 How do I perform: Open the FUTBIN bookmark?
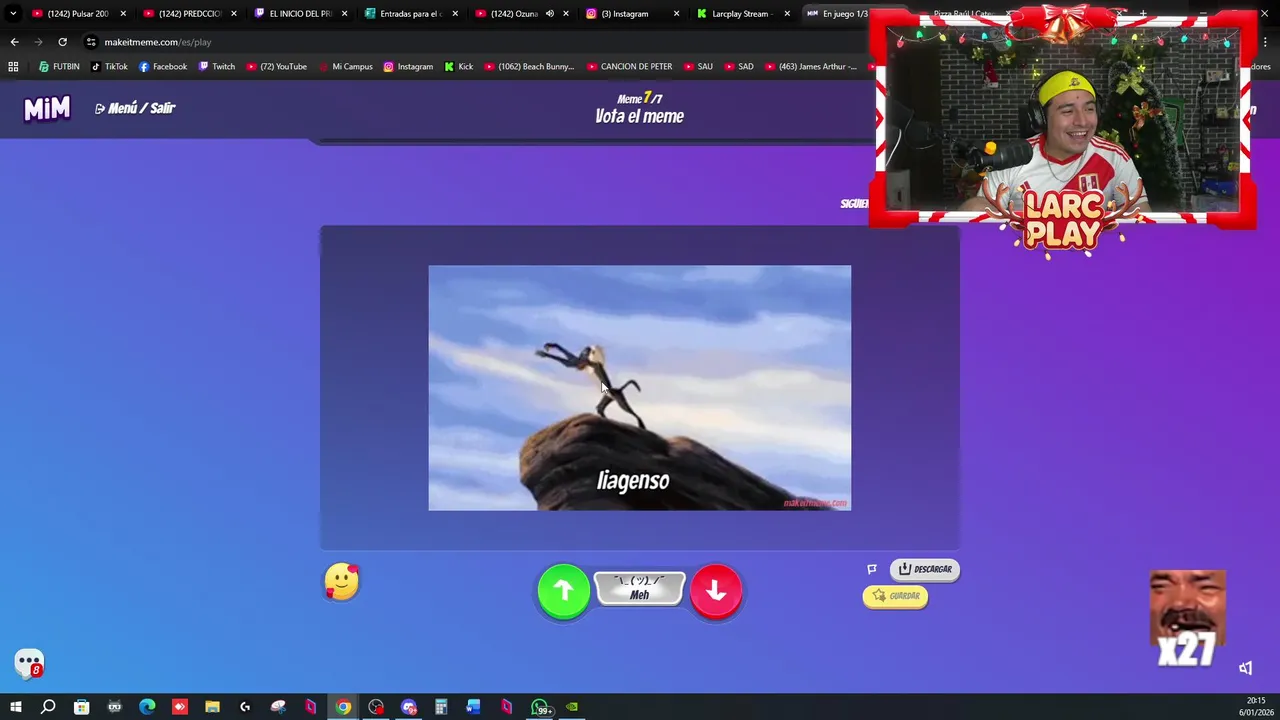pos(59,67)
